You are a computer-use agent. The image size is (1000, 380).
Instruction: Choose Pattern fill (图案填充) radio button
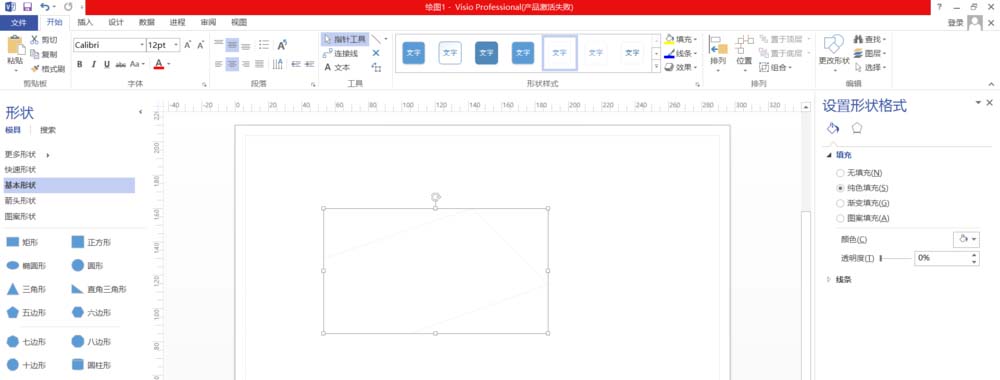pos(840,218)
